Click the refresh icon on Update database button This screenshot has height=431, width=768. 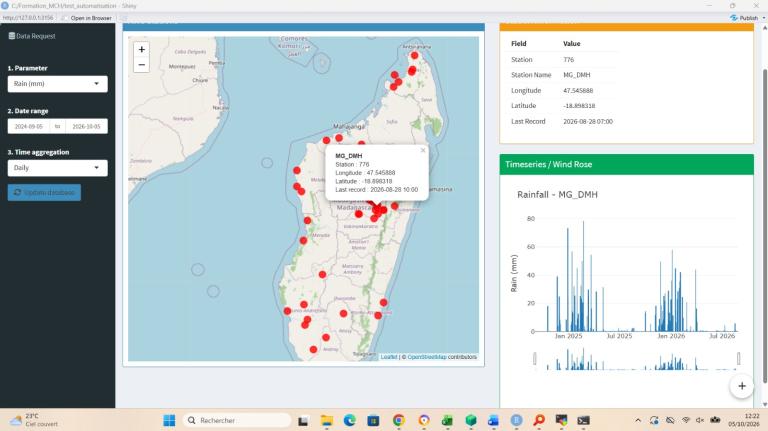coord(17,192)
